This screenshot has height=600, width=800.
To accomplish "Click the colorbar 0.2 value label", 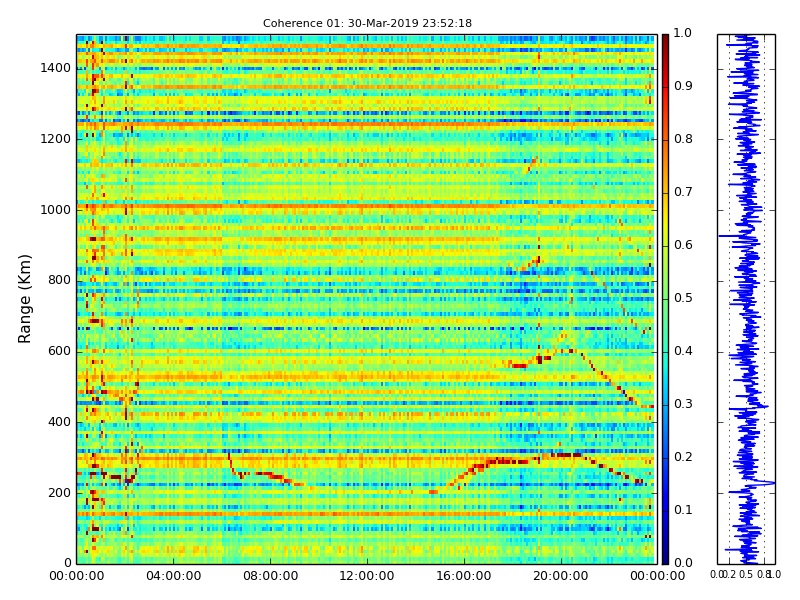I will pyautogui.click(x=683, y=457).
